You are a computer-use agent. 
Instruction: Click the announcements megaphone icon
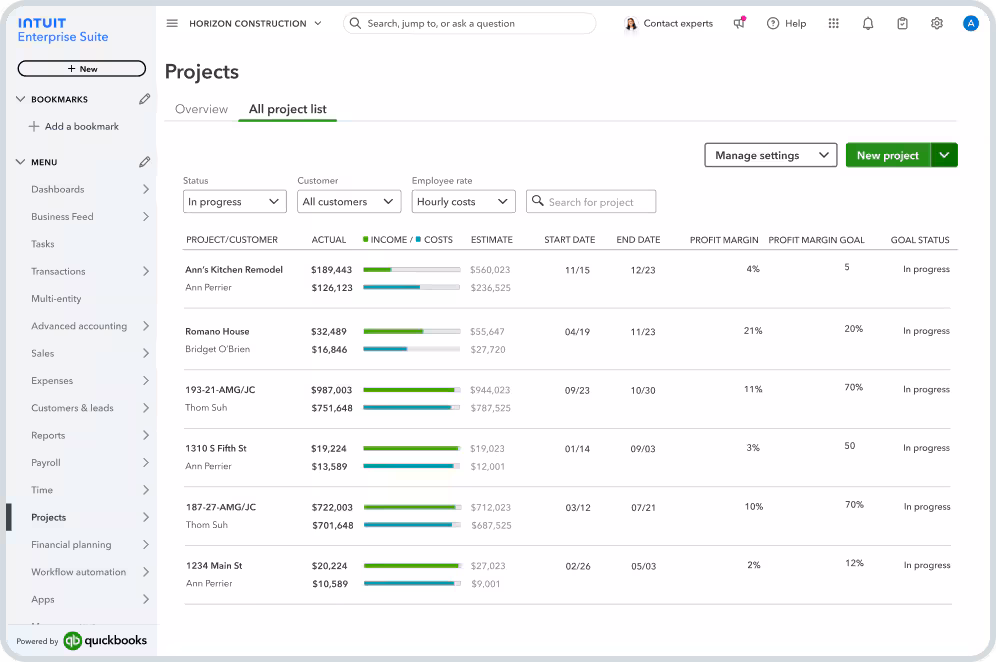[x=739, y=23]
